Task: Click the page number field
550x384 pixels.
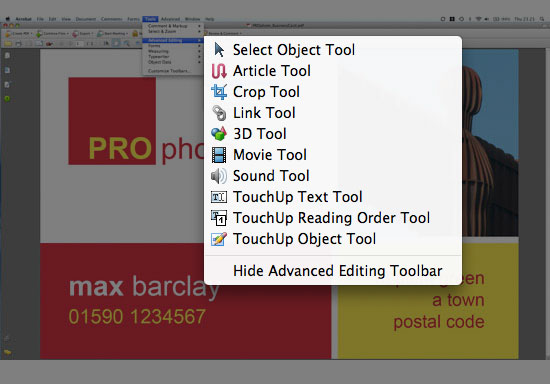Action: 79,43
